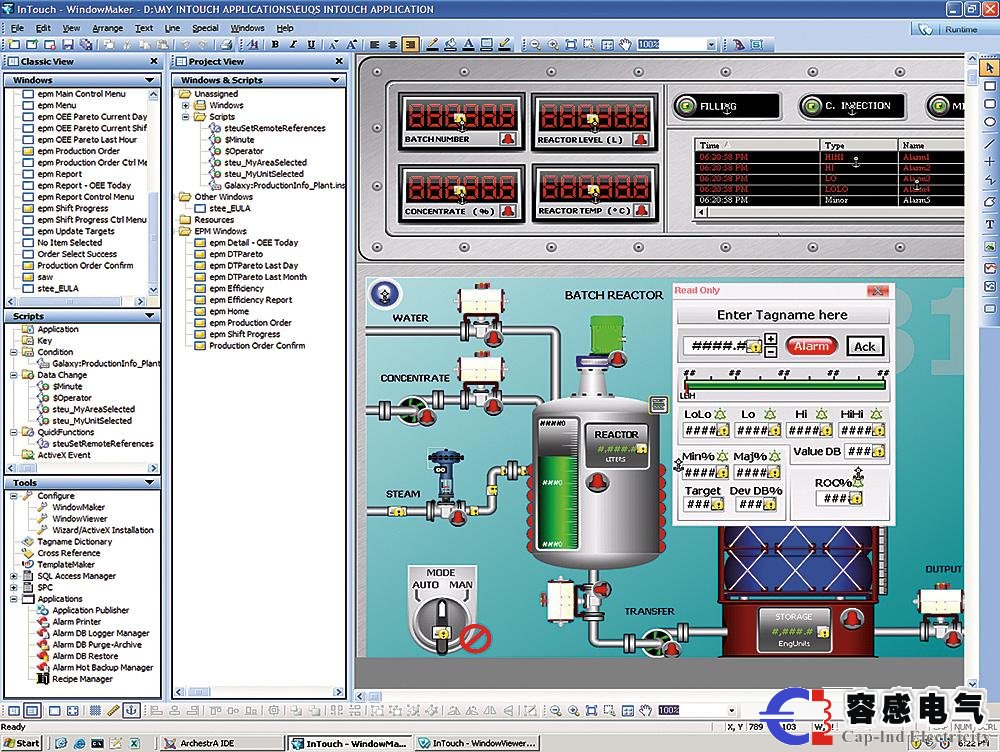1000x752 pixels.
Task: Select the Text tool in right toolbox
Action: (x=989, y=224)
